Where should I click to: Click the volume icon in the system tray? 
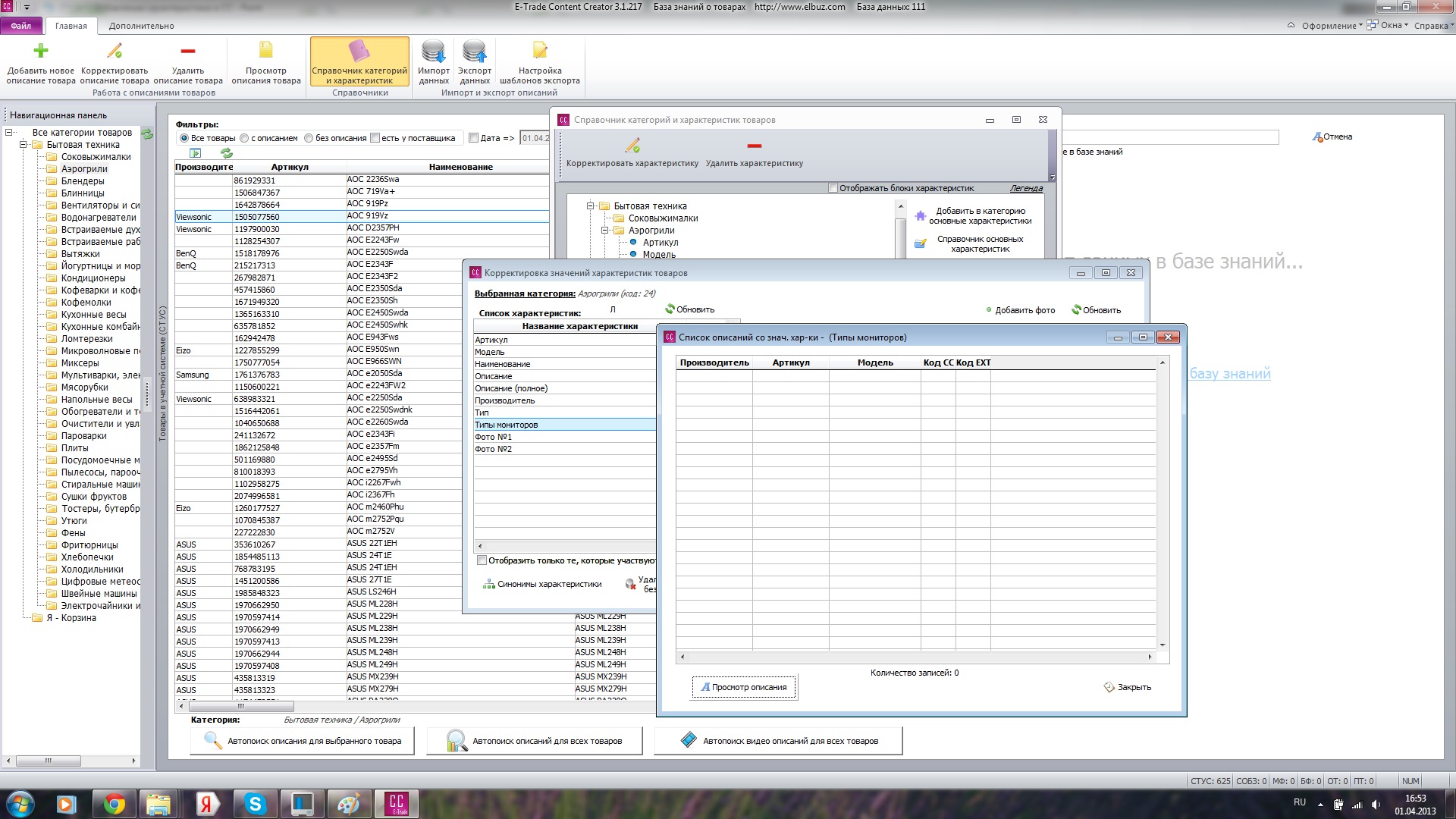point(1376,805)
